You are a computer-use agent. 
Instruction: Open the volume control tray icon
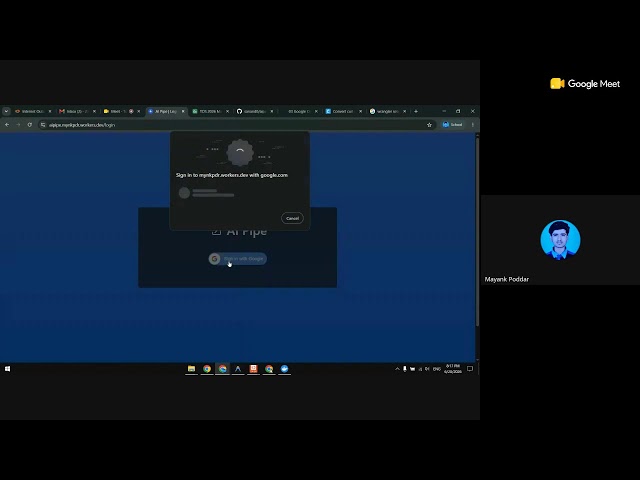[427, 369]
